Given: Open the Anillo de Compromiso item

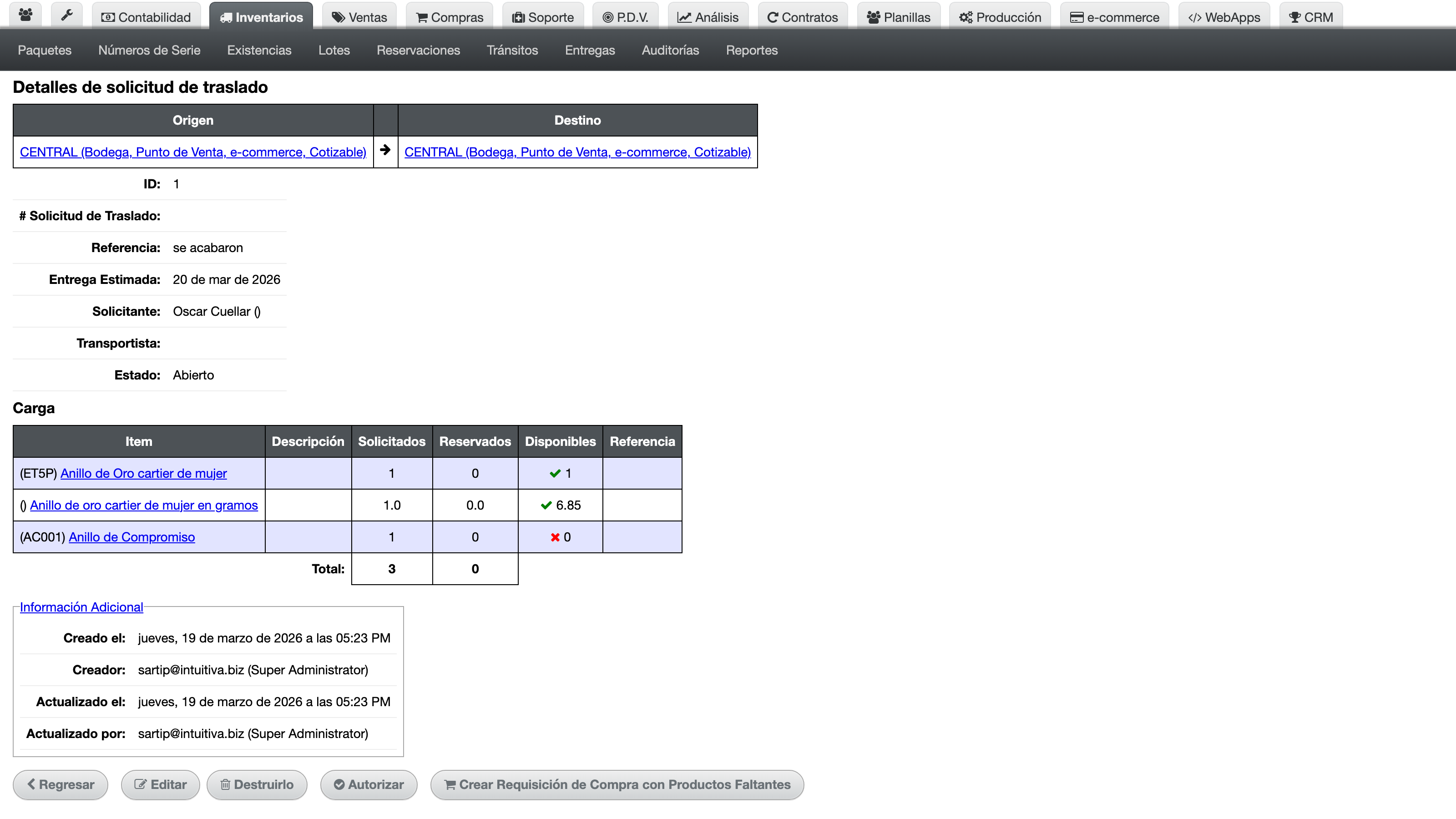Looking at the screenshot, I should [131, 537].
